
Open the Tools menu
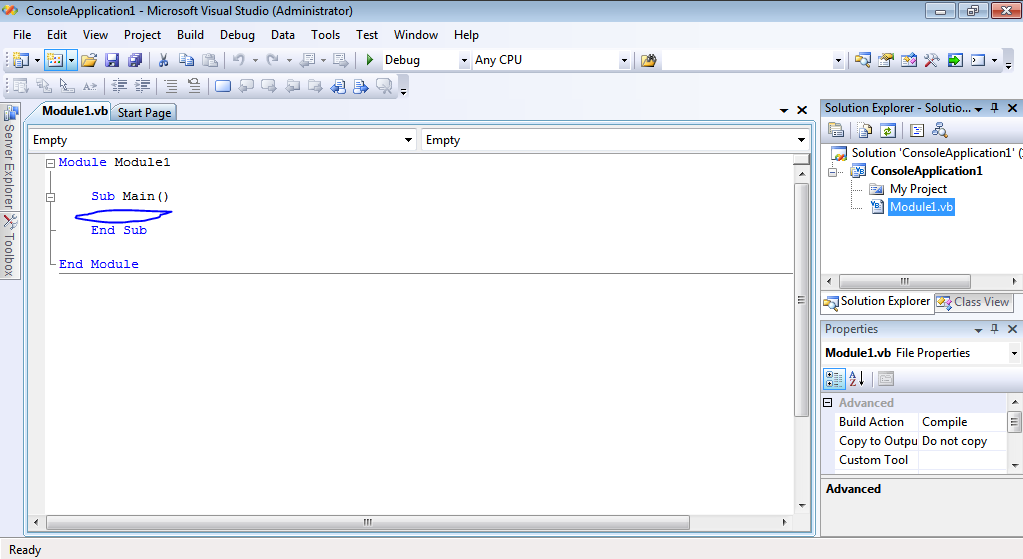pos(326,35)
